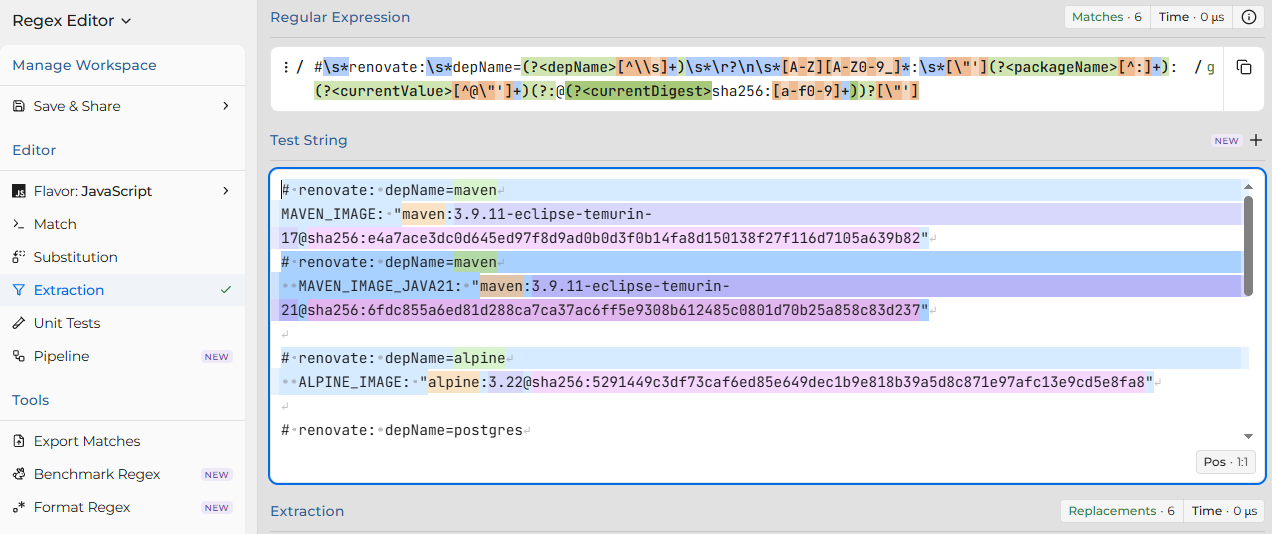
Task: Click the Format Regex icon
Action: point(19,507)
